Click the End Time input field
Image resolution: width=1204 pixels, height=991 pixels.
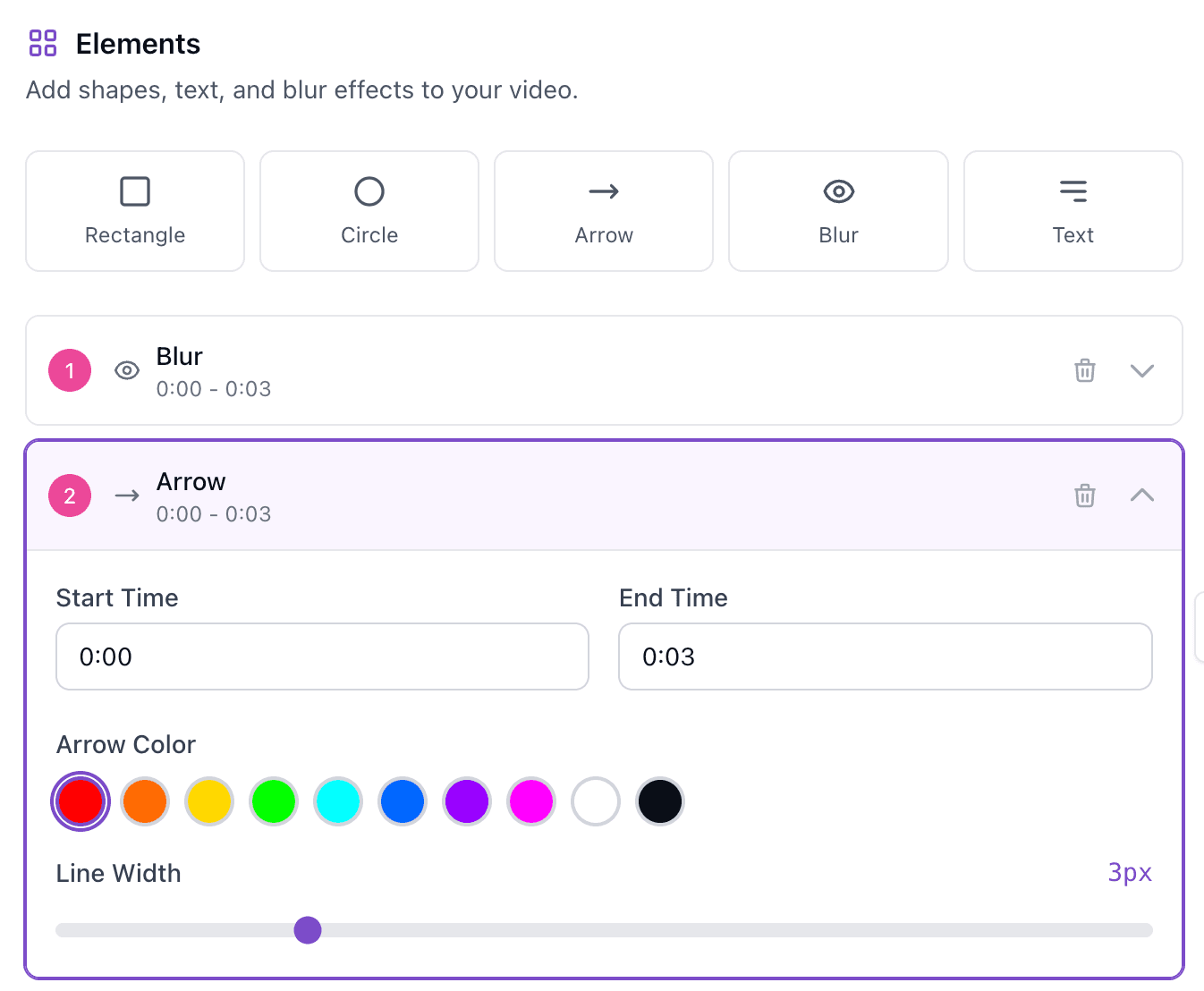pos(885,656)
